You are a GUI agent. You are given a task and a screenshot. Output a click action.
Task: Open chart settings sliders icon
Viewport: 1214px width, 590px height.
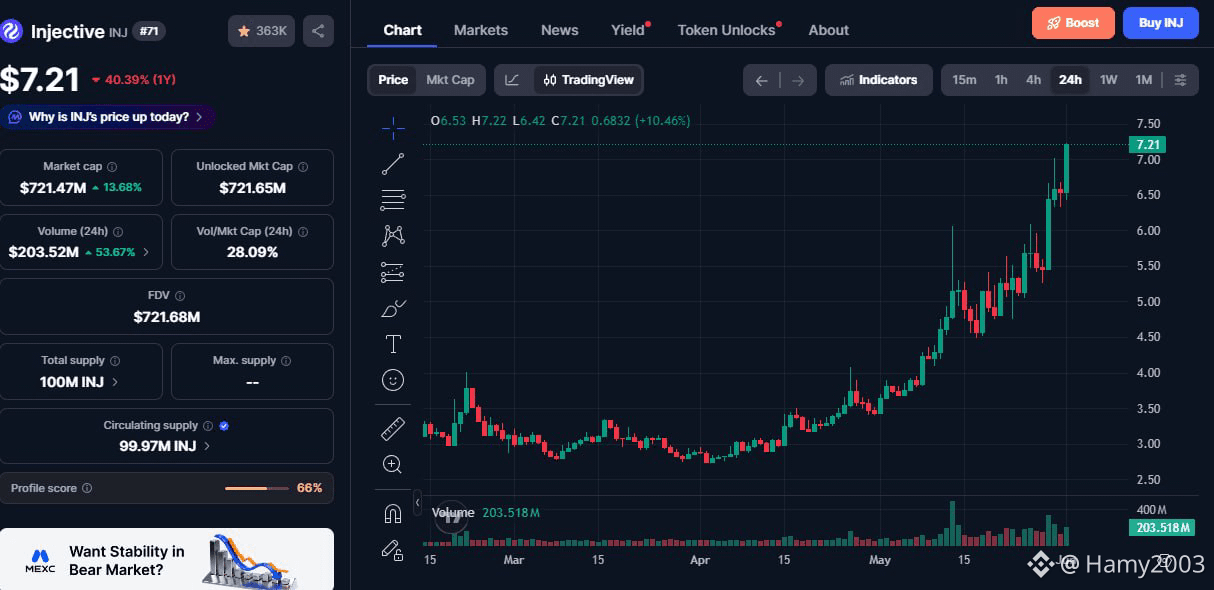pos(1181,80)
